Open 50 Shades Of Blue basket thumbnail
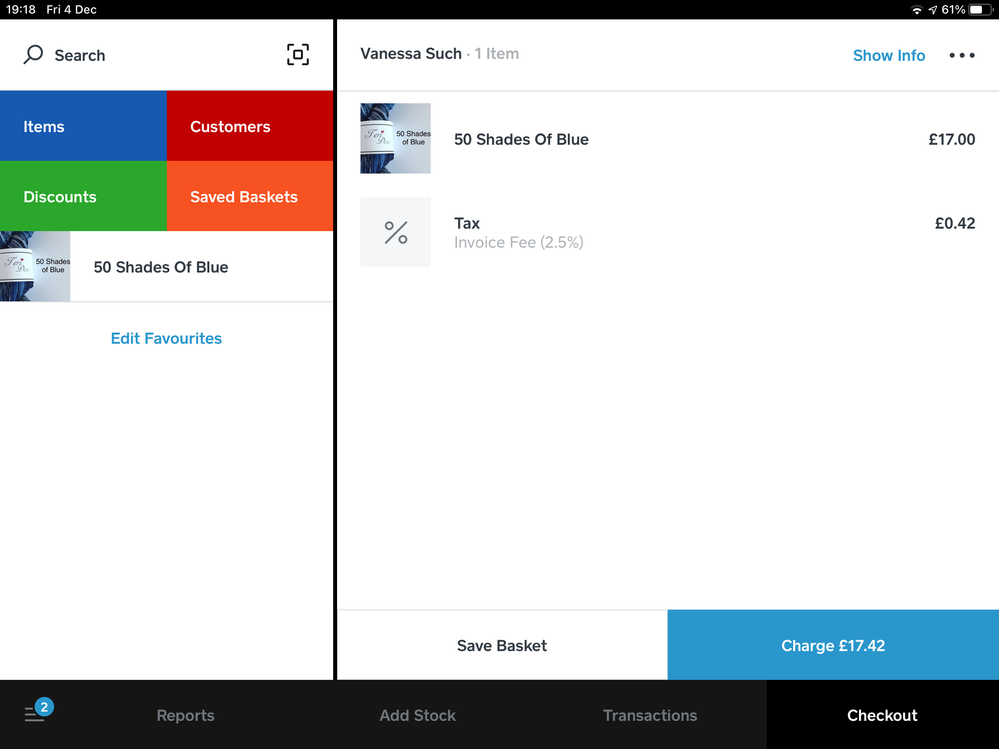999x749 pixels. [x=395, y=138]
